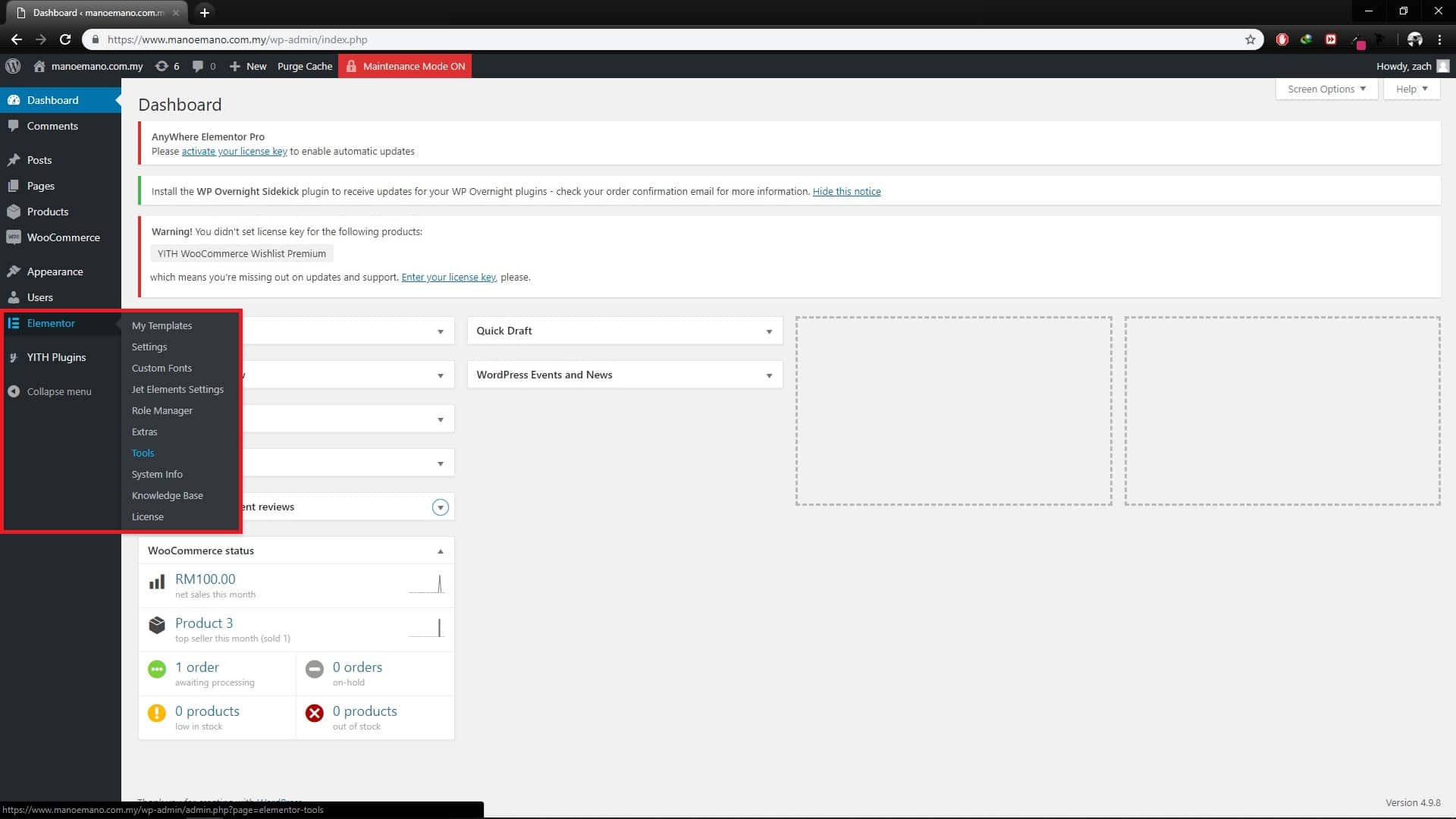Toggle the WordPress Events and News panel arrow
Image resolution: width=1456 pixels, height=819 pixels.
click(769, 375)
